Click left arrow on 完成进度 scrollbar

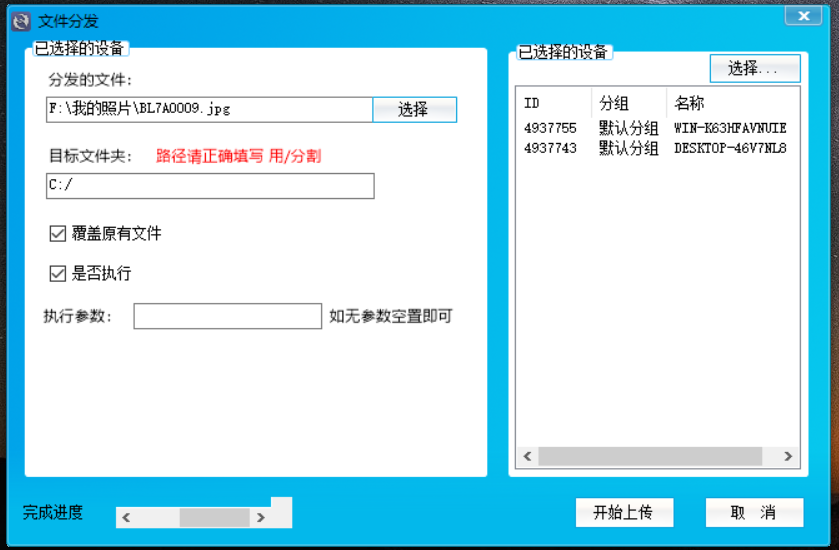(126, 518)
